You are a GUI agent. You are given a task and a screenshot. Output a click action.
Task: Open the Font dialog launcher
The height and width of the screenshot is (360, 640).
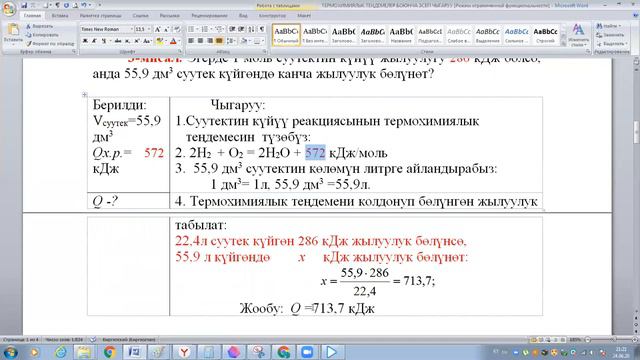point(180,52)
